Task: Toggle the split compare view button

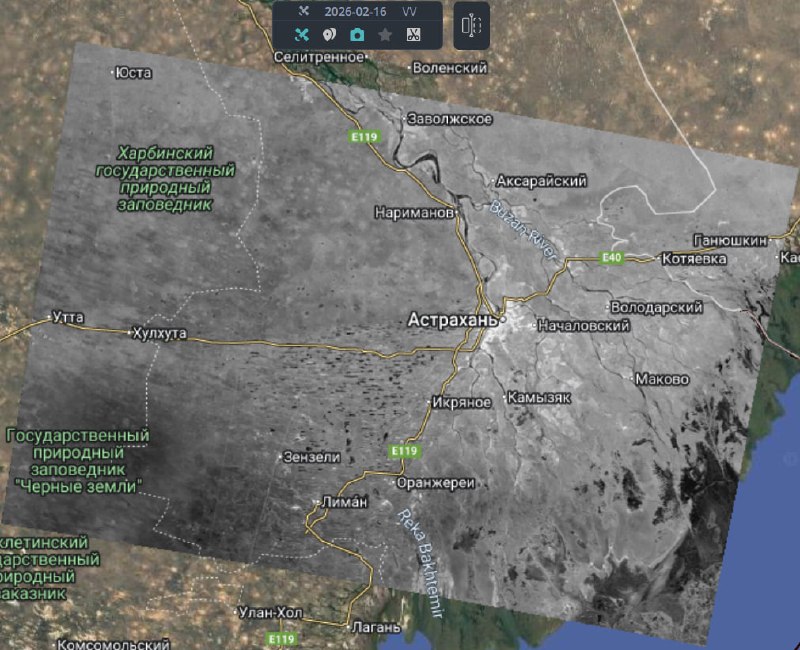Action: [x=469, y=26]
